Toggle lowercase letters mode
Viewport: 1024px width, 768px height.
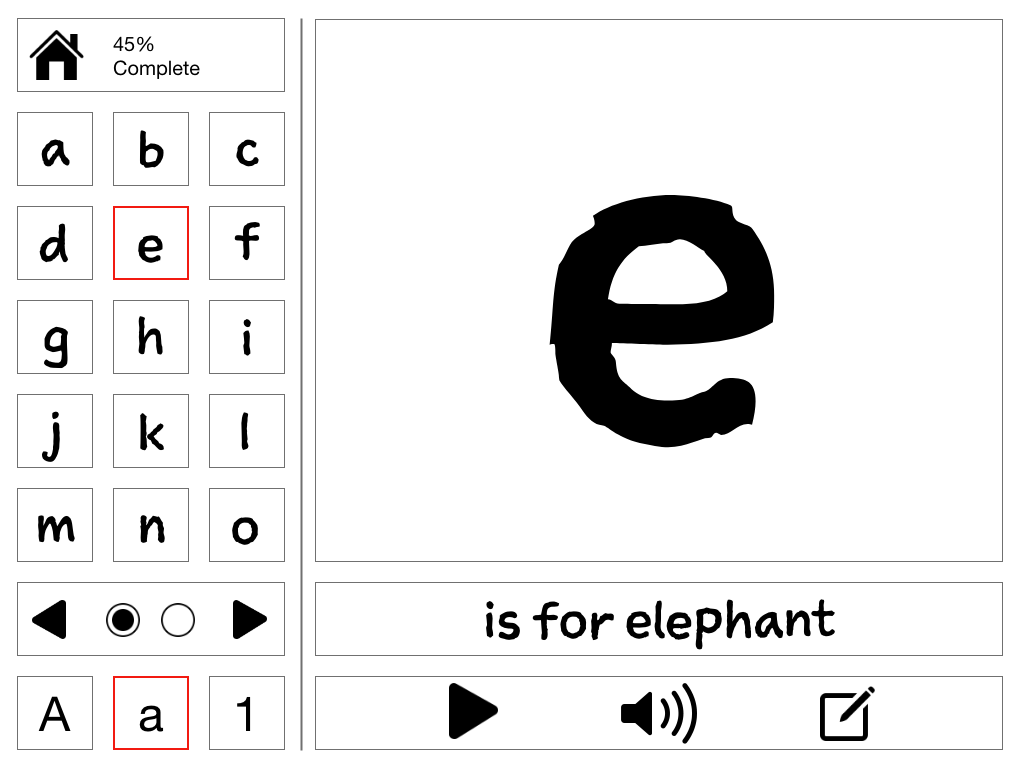click(151, 713)
